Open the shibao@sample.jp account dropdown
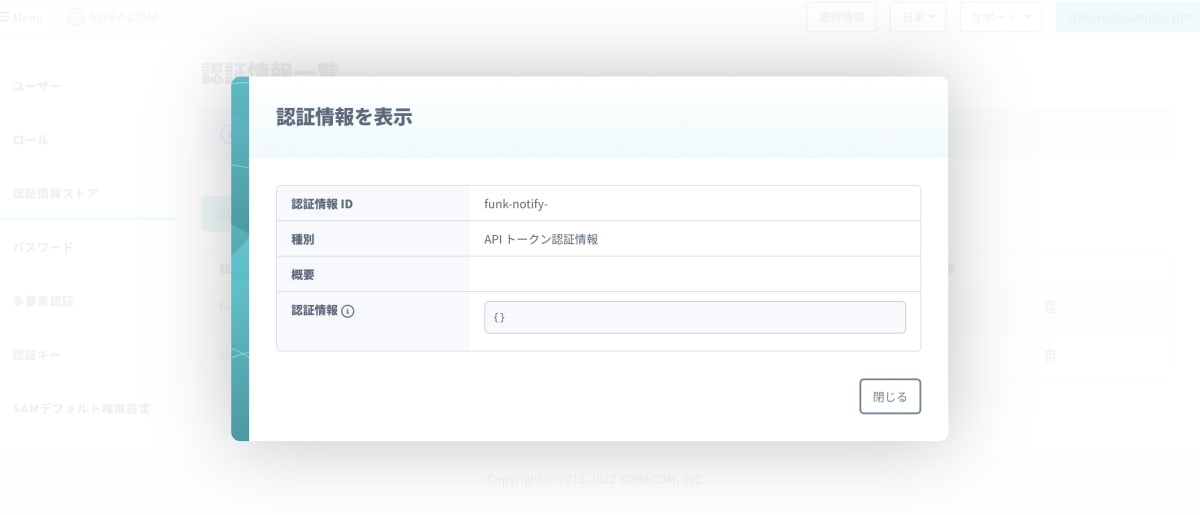 coord(1128,17)
